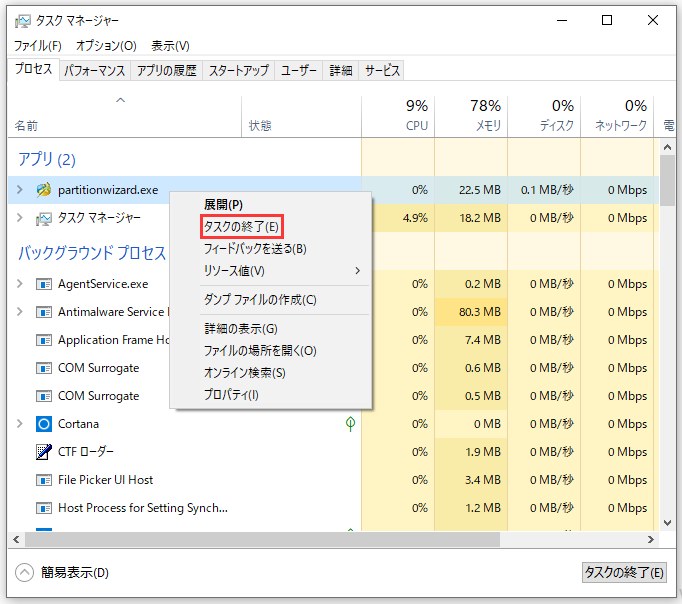The image size is (682, 604).
Task: Click the CTF ローダー pen icon
Action: (43, 451)
